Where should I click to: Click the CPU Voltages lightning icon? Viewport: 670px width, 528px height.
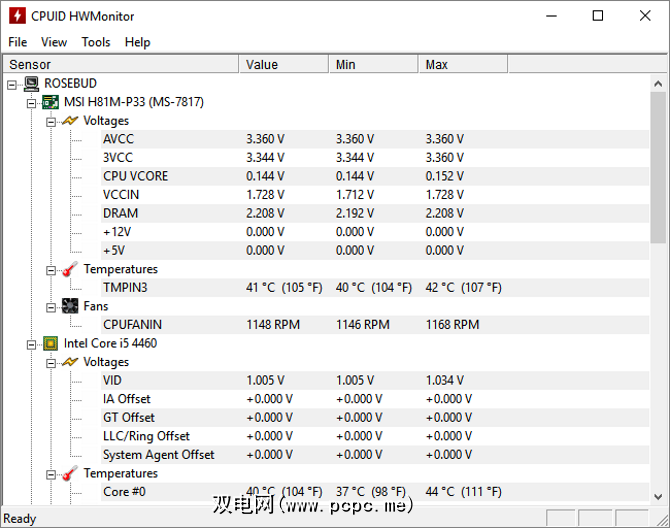[x=70, y=362]
